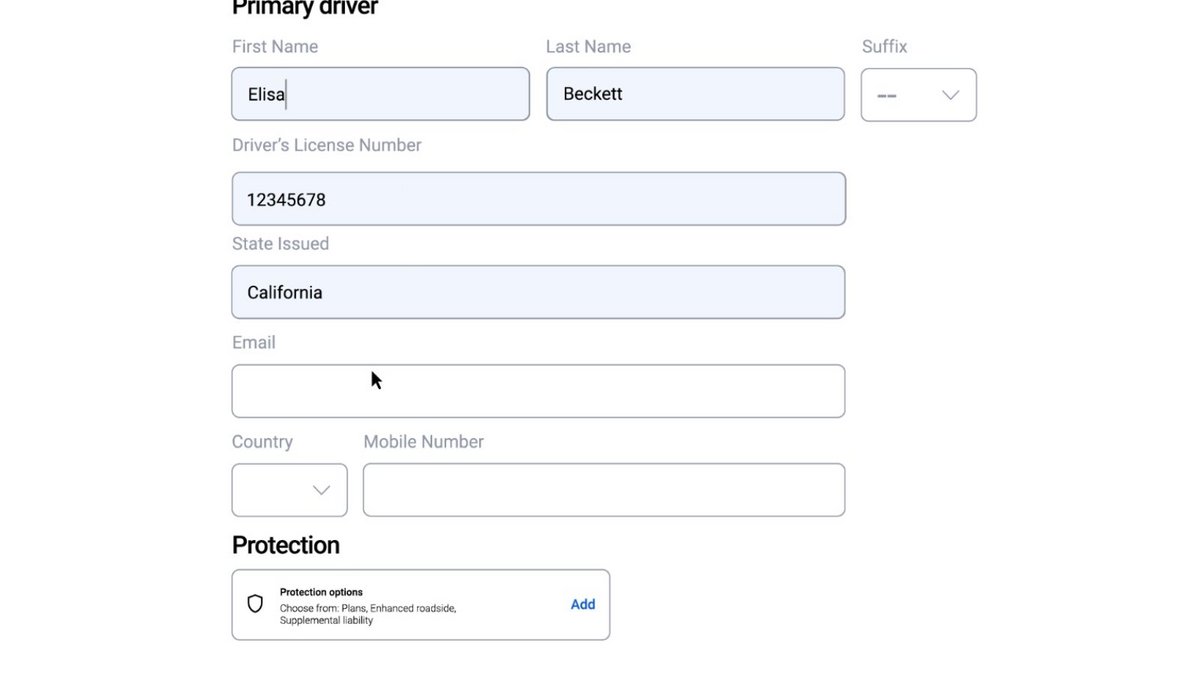This screenshot has width=1200, height=675.
Task: Click the Protection options card title
Action: 321,592
